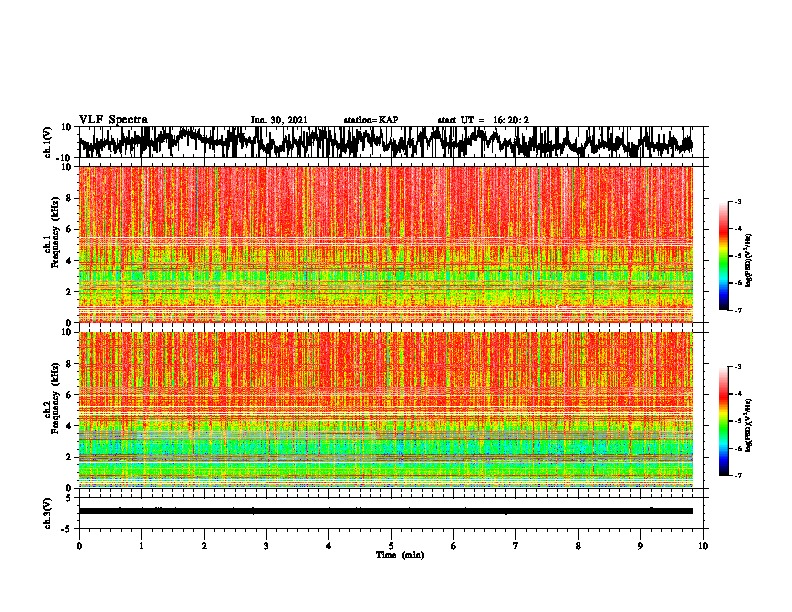
Task: Click the color bar beside ch.1 spectrogram
Action: pyautogui.click(x=724, y=256)
